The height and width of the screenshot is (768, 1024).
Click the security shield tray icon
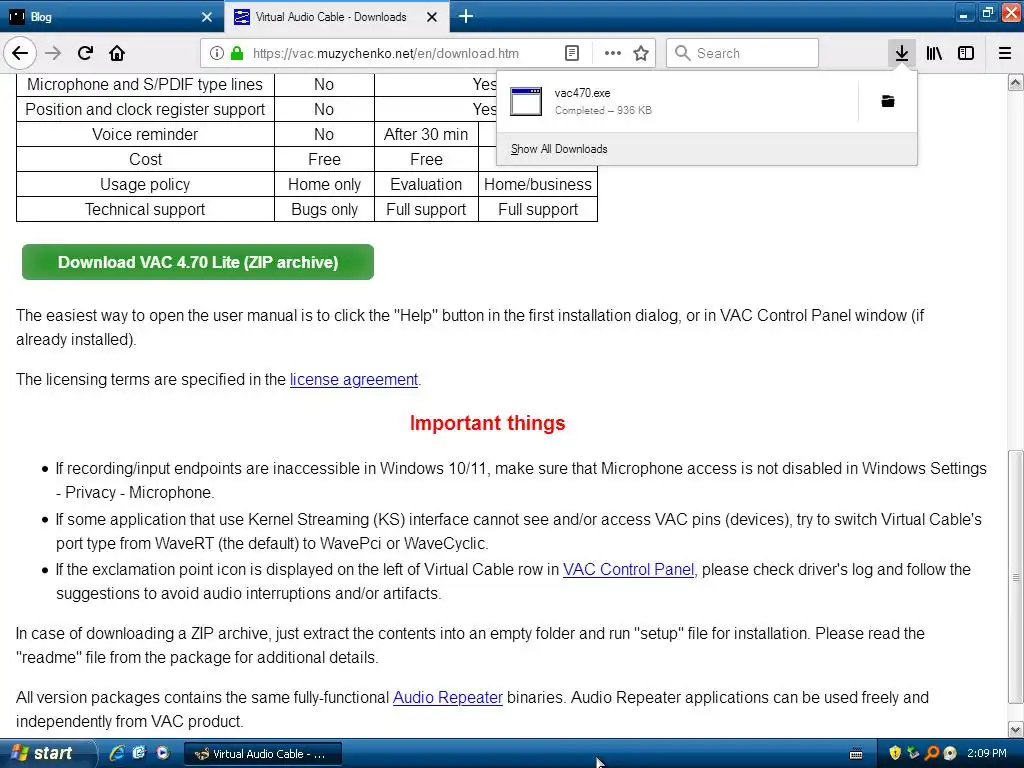coord(895,753)
